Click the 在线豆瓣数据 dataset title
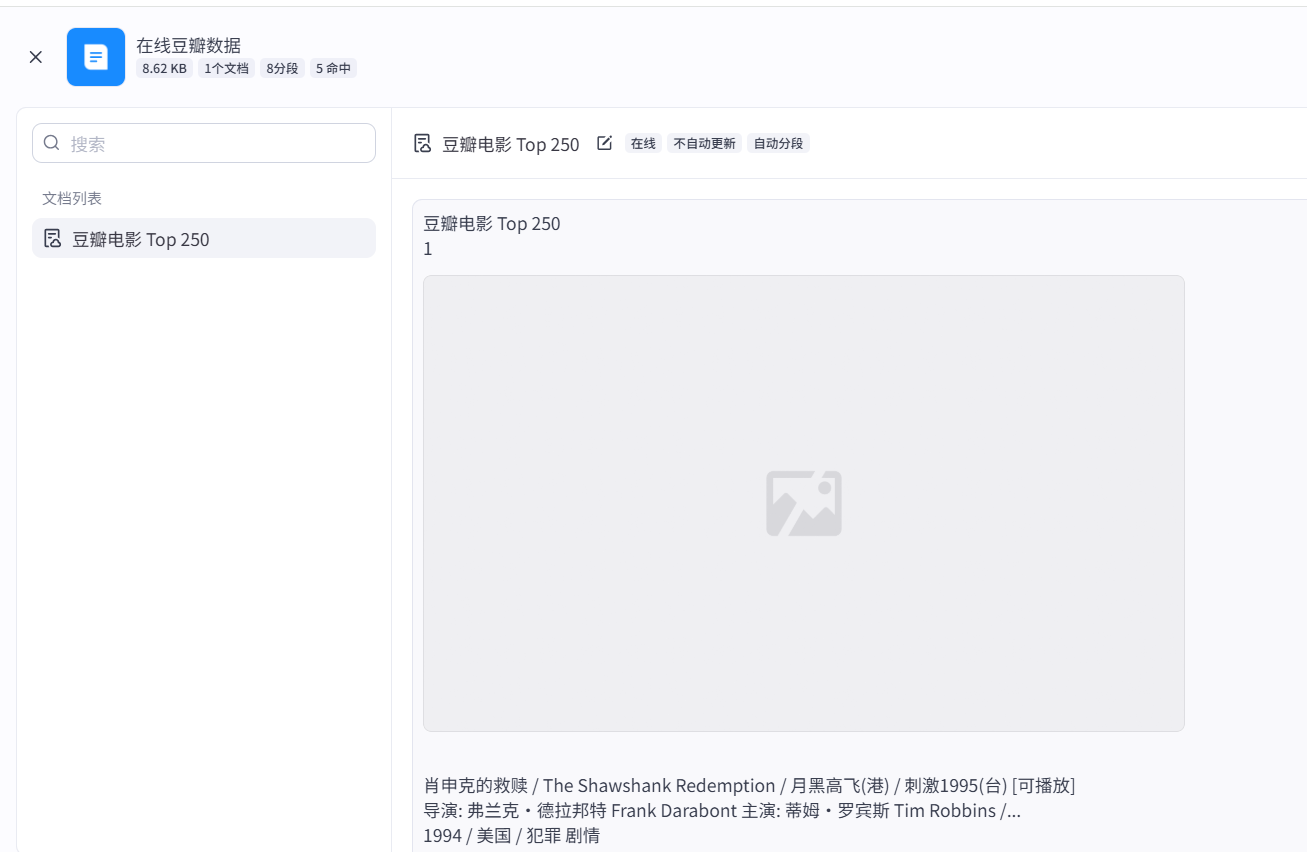The width and height of the screenshot is (1307, 852). pyautogui.click(x=188, y=45)
